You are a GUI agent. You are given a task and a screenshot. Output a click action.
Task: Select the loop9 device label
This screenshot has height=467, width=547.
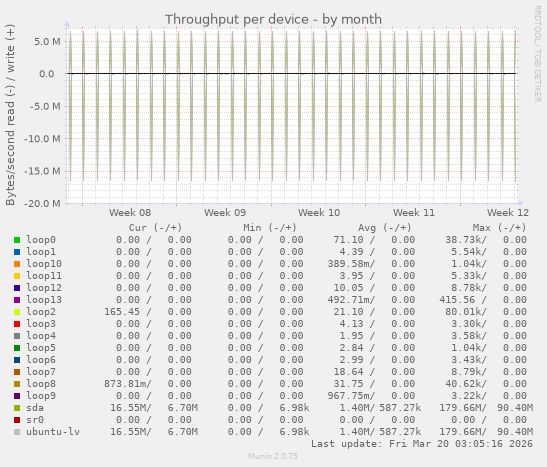41,396
